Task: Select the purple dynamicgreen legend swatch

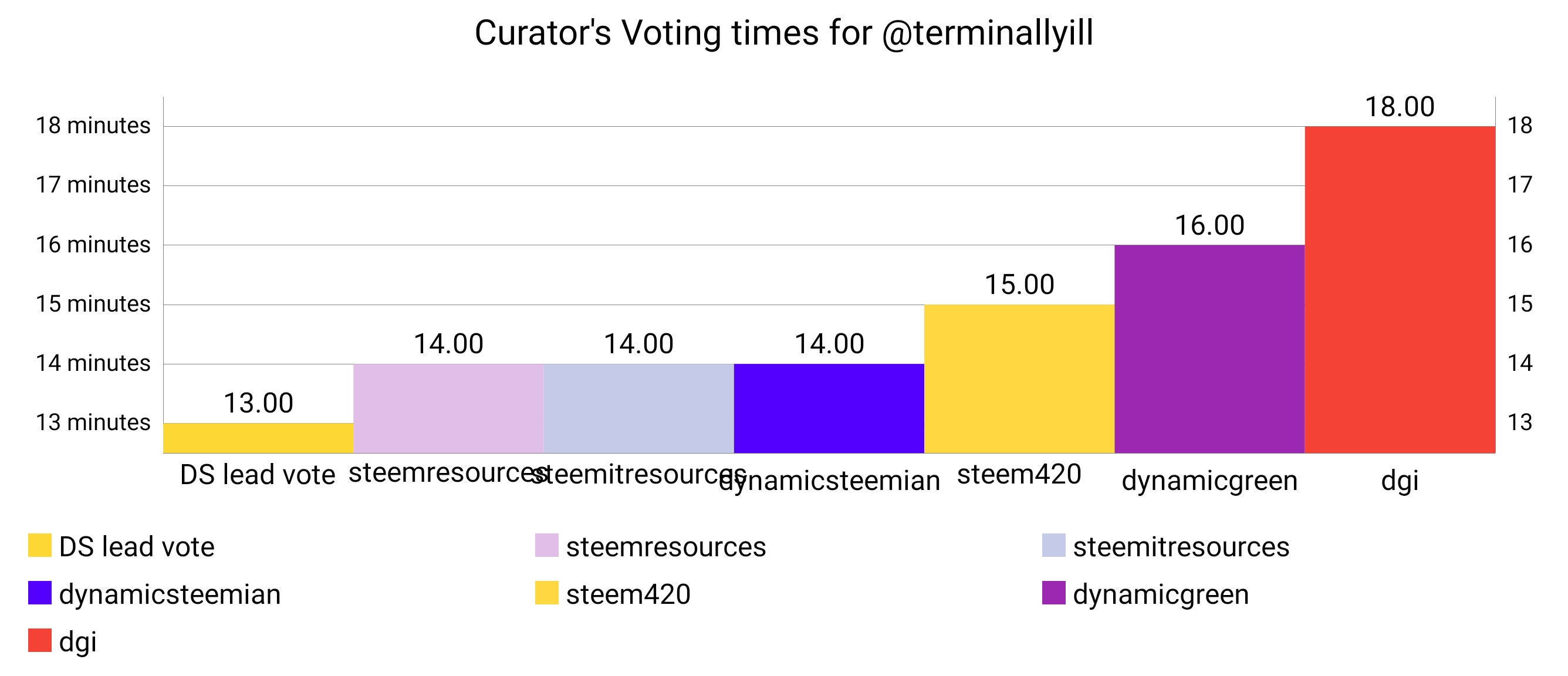Action: [x=1053, y=593]
